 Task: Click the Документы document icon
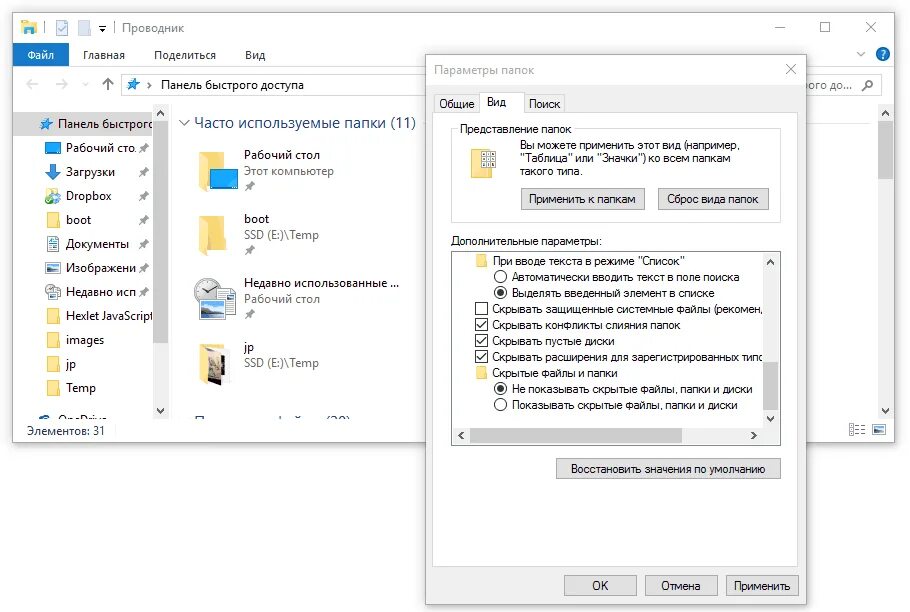(53, 244)
